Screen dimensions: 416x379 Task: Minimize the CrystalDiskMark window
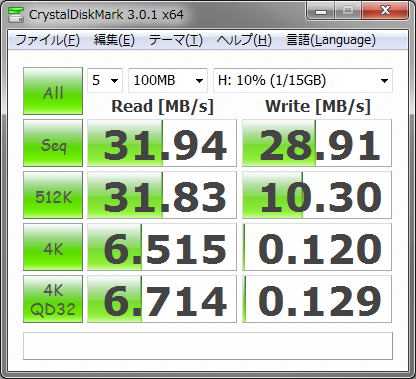tap(320, 12)
